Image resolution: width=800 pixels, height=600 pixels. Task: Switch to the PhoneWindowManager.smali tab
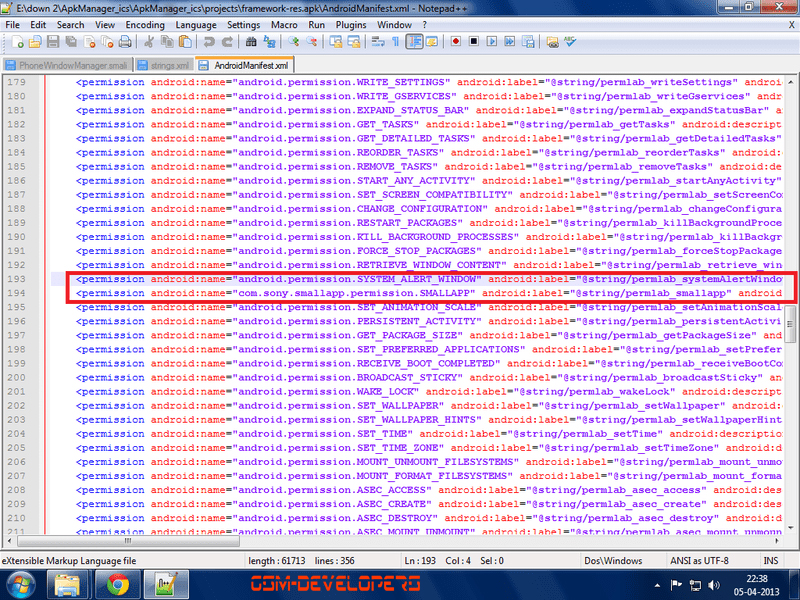(x=67, y=65)
